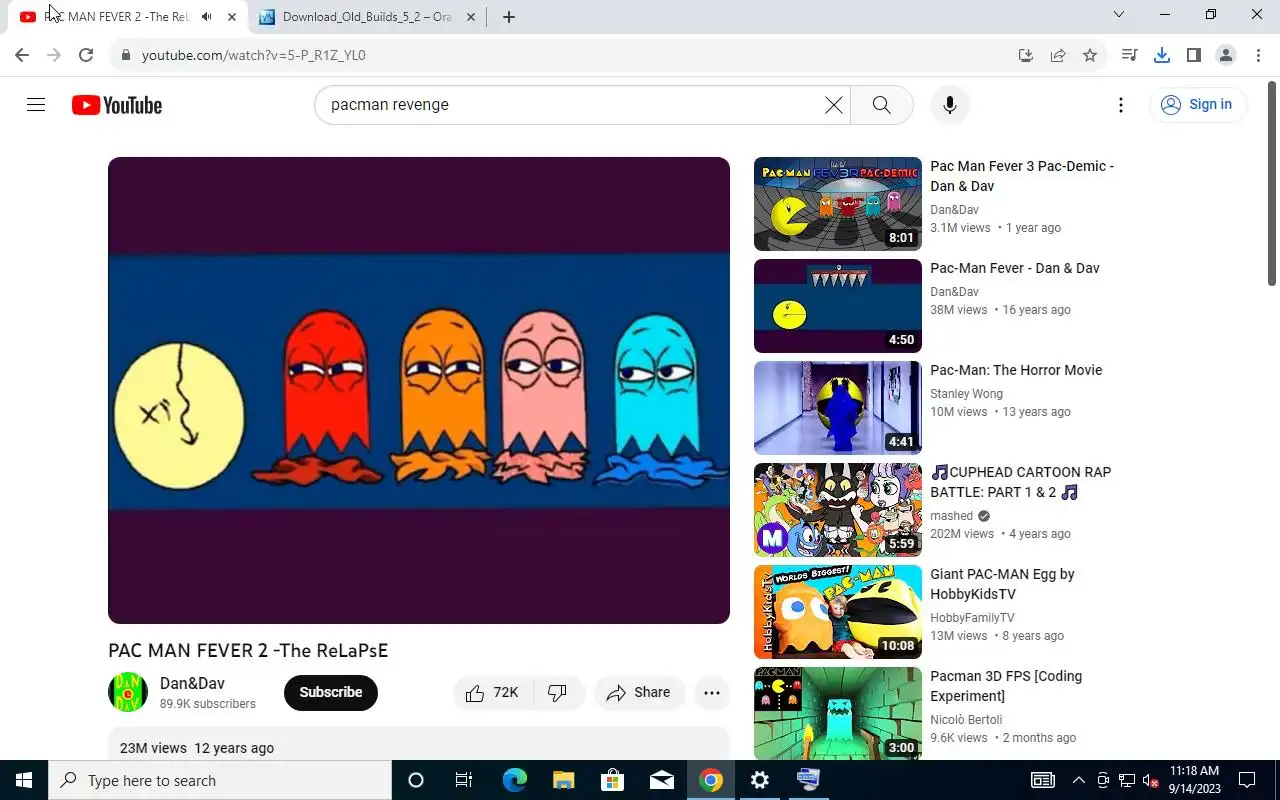The image size is (1280, 800).
Task: Open Pacman 3D FPS Coding Experiment title
Action: 1006,686
